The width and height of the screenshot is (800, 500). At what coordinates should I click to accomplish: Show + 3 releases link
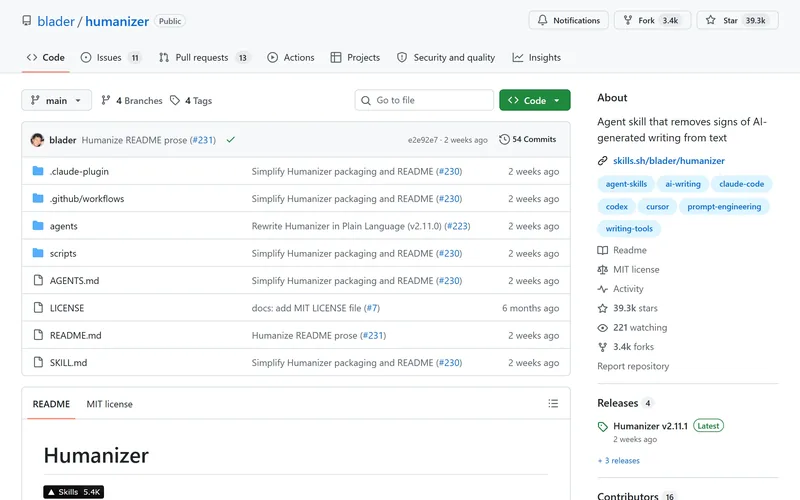(x=618, y=460)
